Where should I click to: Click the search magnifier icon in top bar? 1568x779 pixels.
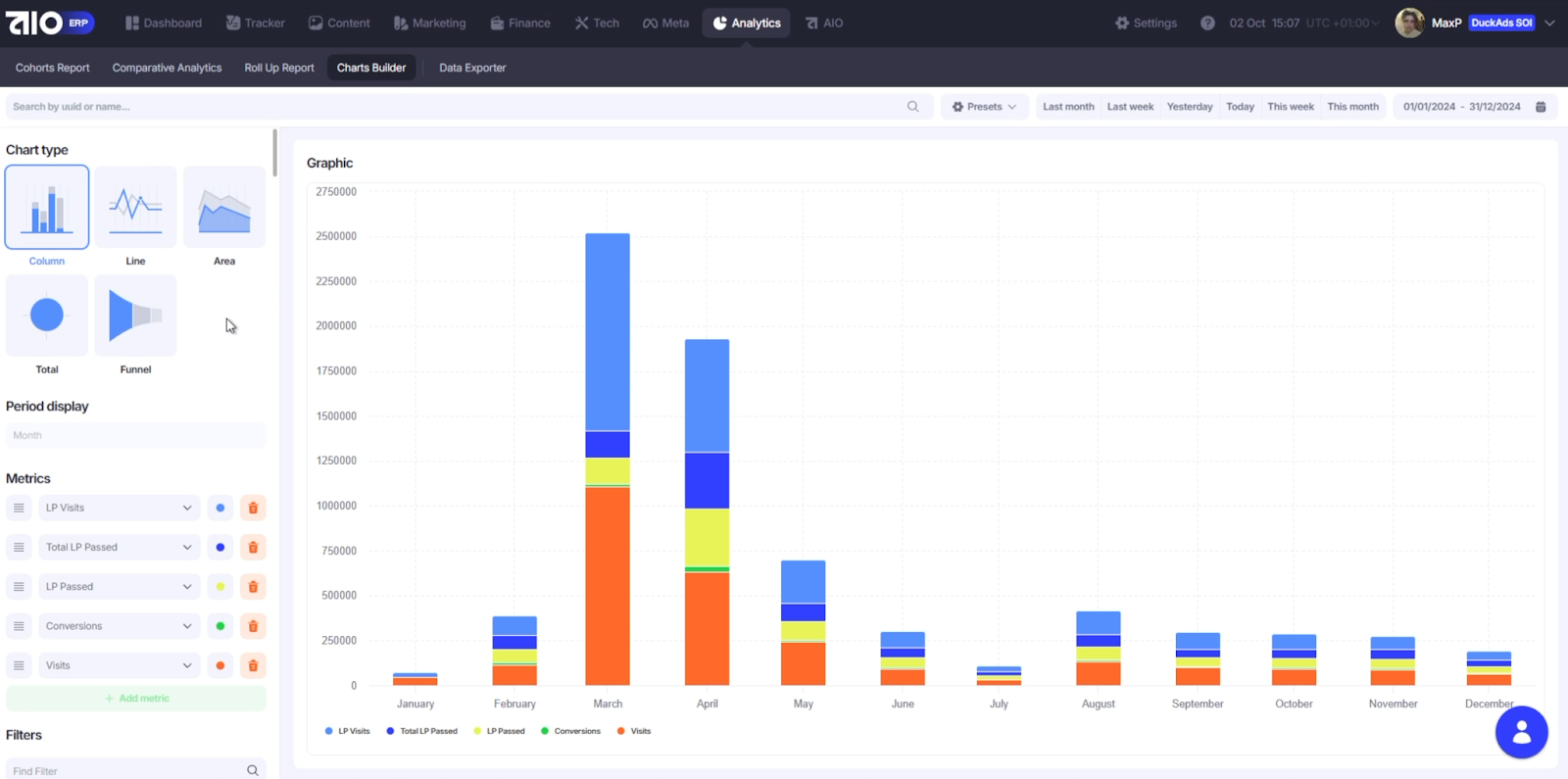pos(912,107)
